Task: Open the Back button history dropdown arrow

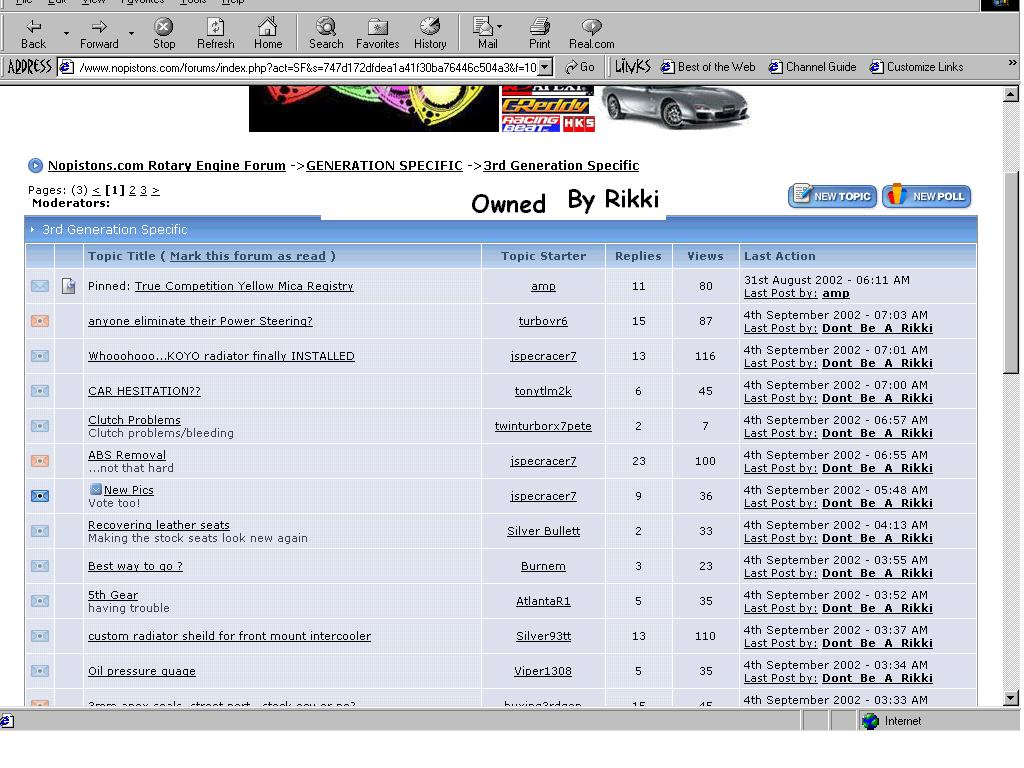Action: tap(66, 33)
